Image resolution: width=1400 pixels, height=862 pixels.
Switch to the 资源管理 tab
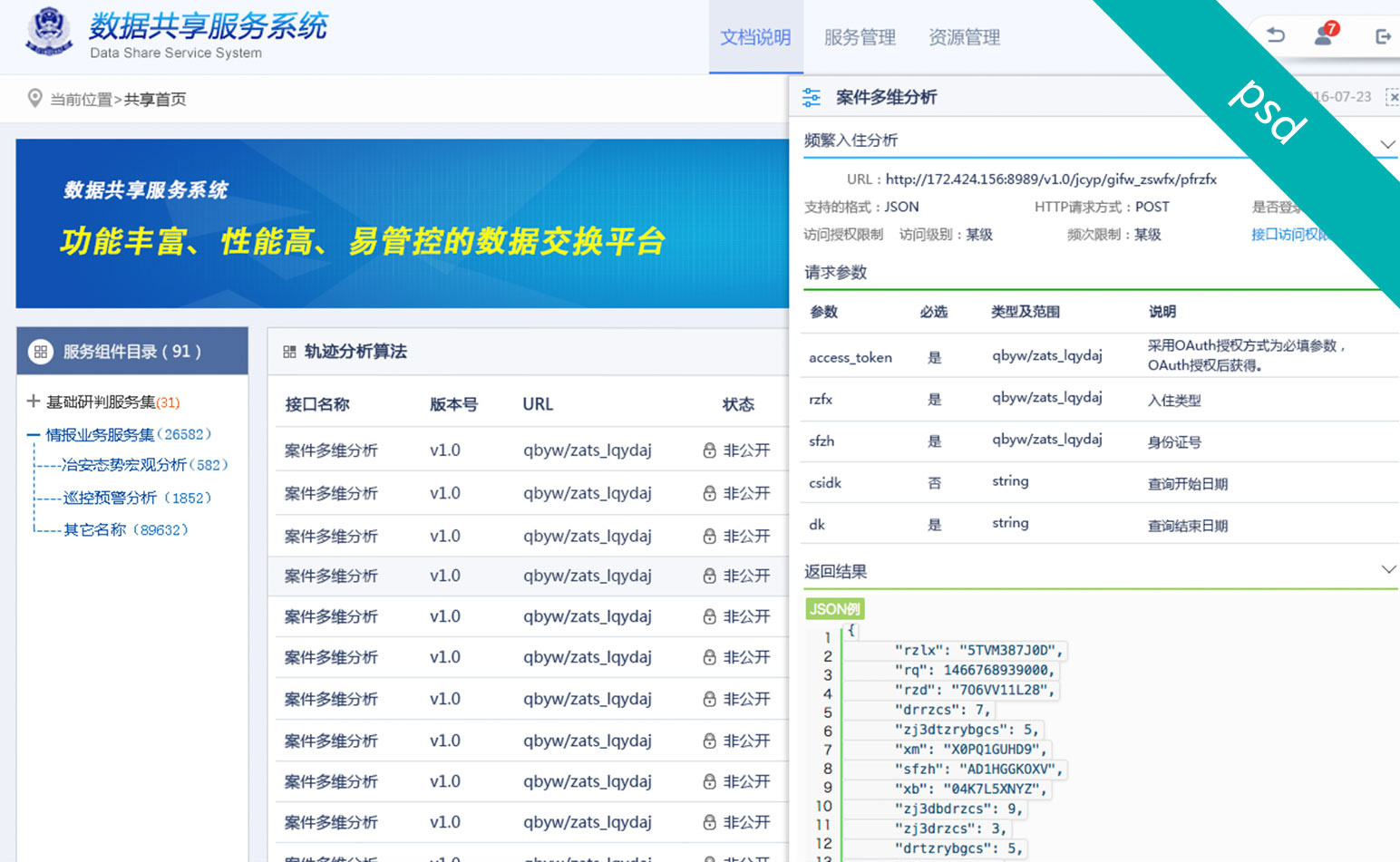[x=964, y=38]
